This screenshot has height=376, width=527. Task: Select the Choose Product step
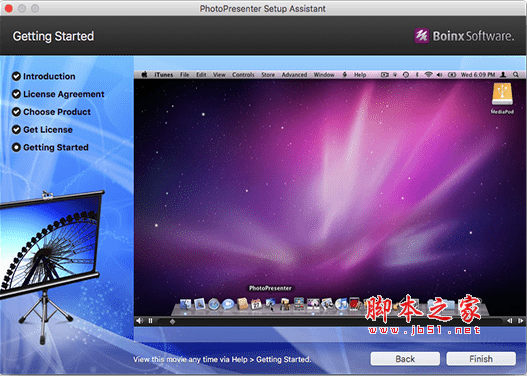[x=51, y=112]
